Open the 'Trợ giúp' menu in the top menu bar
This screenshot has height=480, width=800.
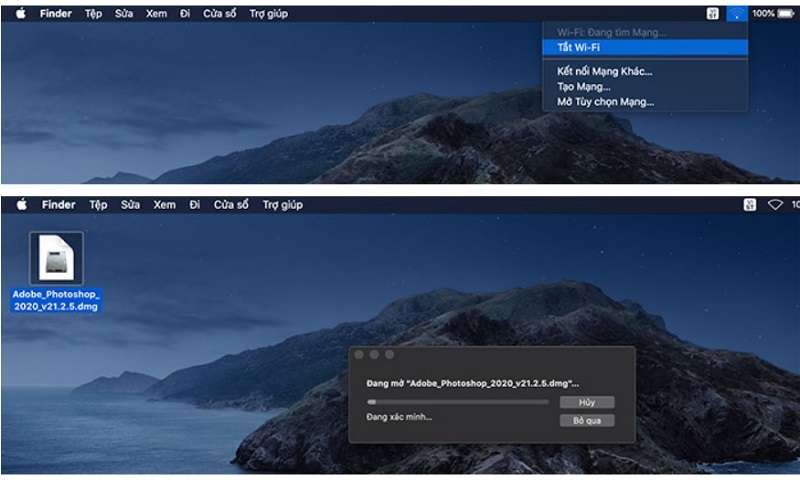(x=268, y=14)
